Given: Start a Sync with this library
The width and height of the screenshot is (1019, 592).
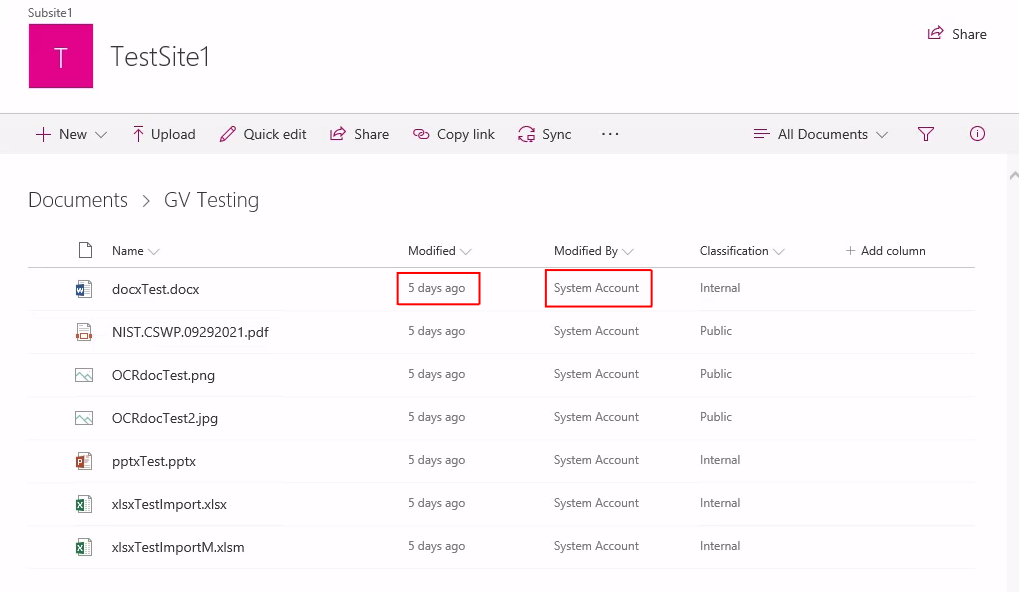Looking at the screenshot, I should point(544,133).
